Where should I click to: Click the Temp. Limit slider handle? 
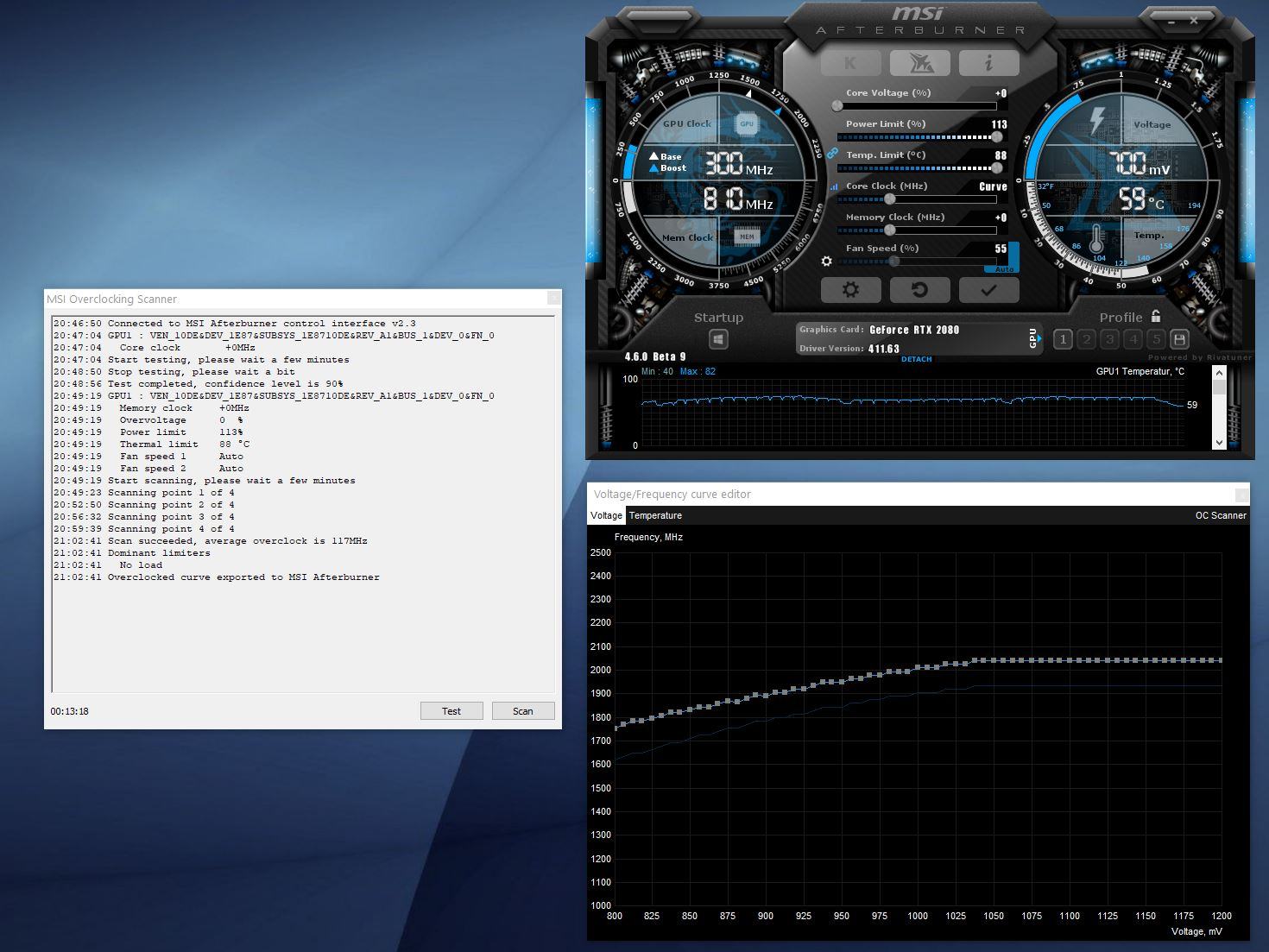pyautogui.click(x=997, y=167)
